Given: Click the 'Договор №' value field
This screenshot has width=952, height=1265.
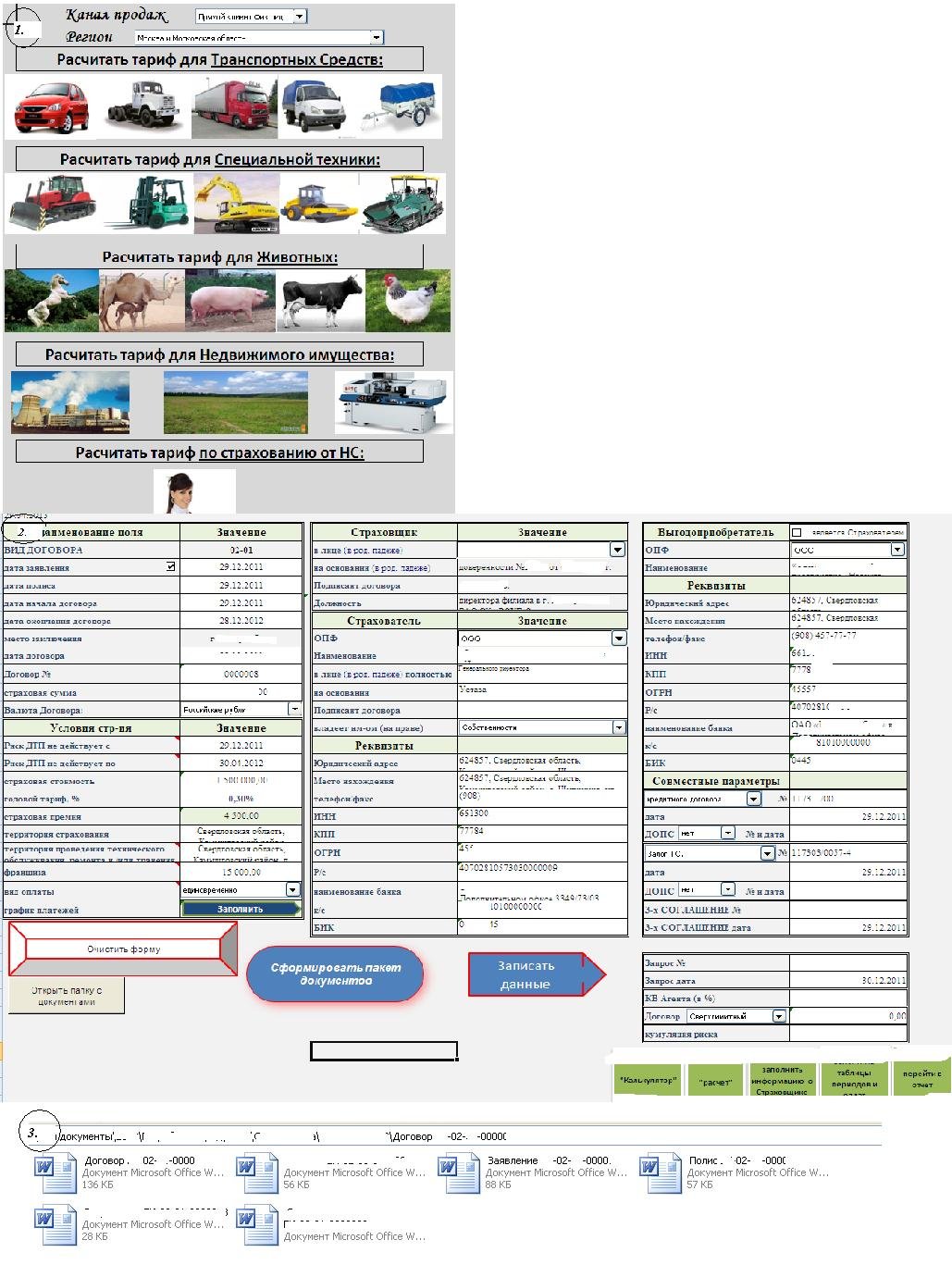Looking at the screenshot, I should click(241, 675).
